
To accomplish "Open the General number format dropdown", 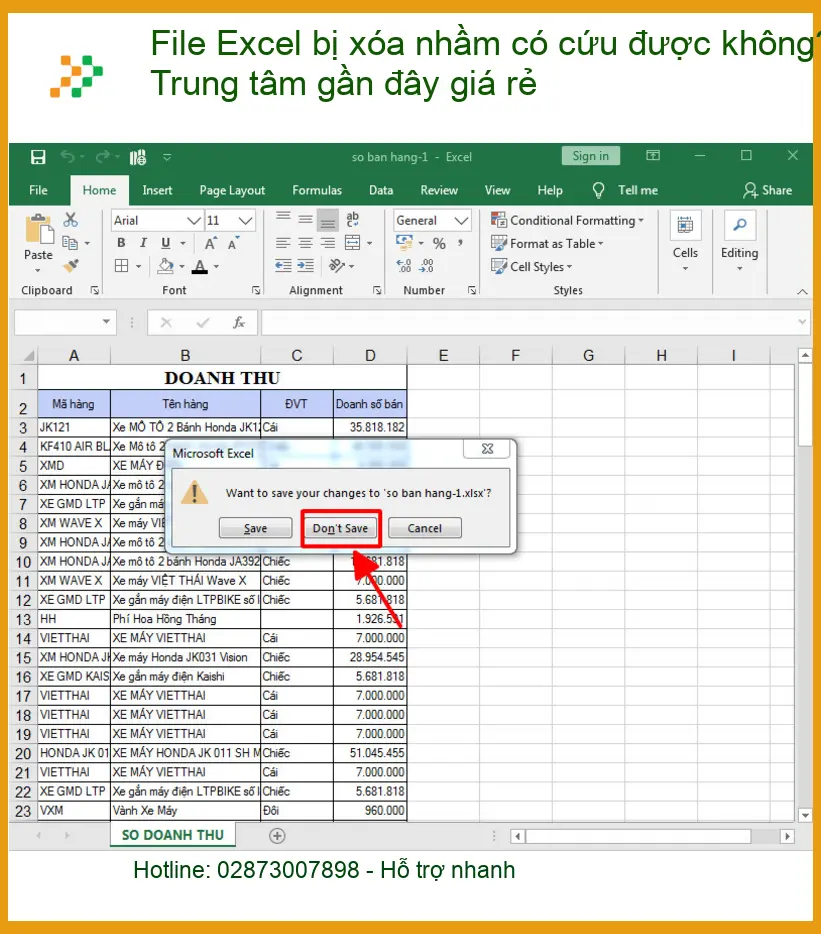I will tap(461, 221).
